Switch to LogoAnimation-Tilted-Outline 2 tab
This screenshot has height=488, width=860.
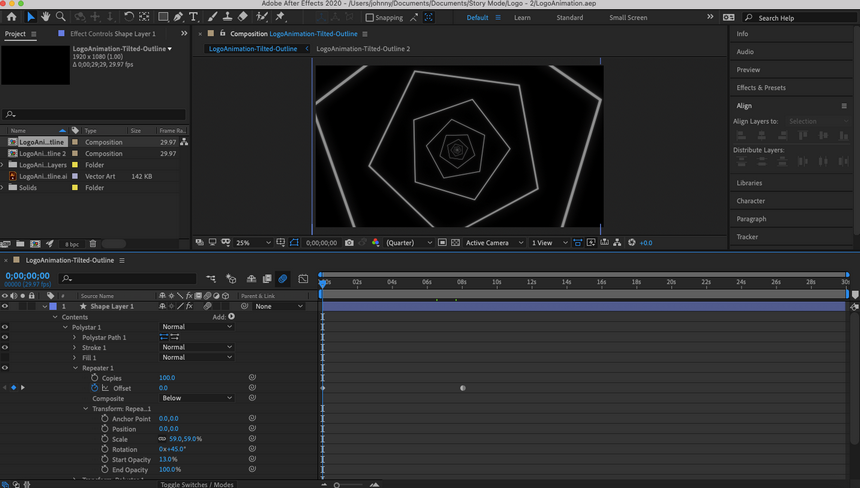[x=363, y=49]
